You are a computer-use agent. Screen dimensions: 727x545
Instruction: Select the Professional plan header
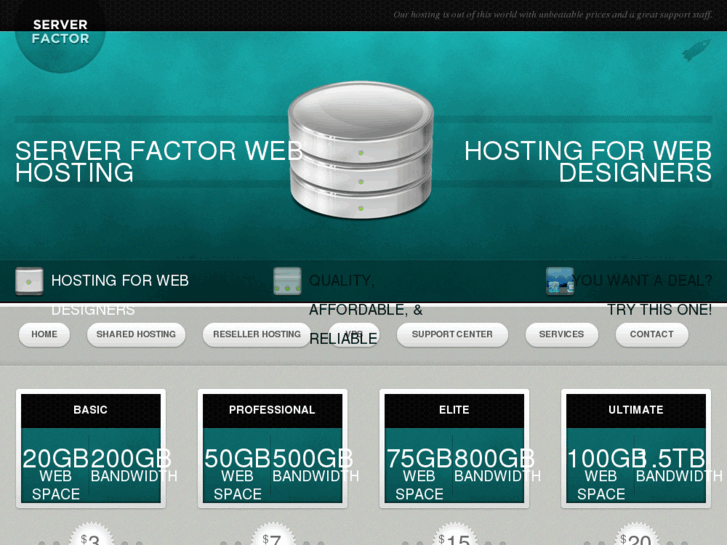273,410
